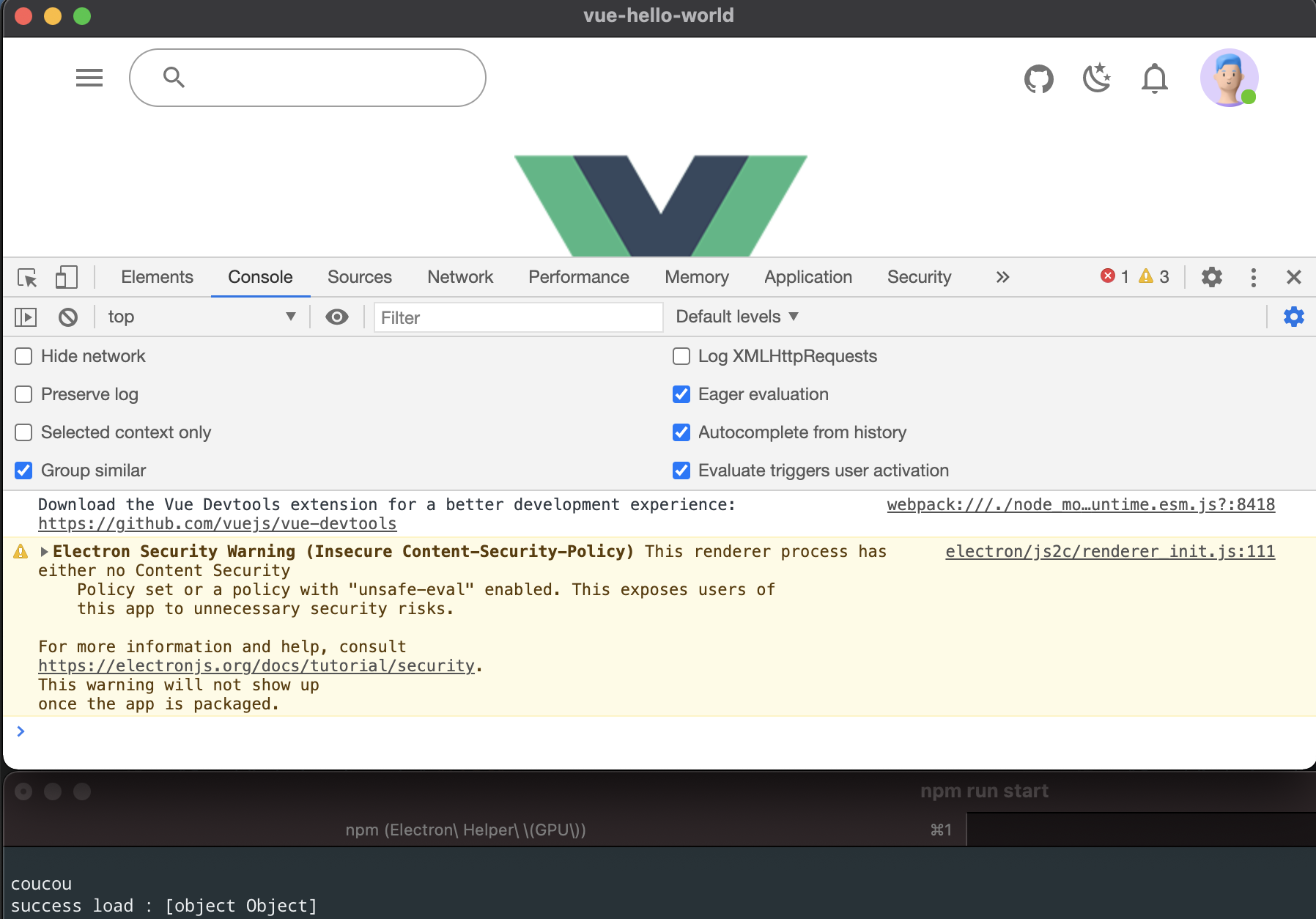This screenshot has height=919, width=1316.
Task: Click 'once the app is packaged.' text
Action: [x=159, y=704]
